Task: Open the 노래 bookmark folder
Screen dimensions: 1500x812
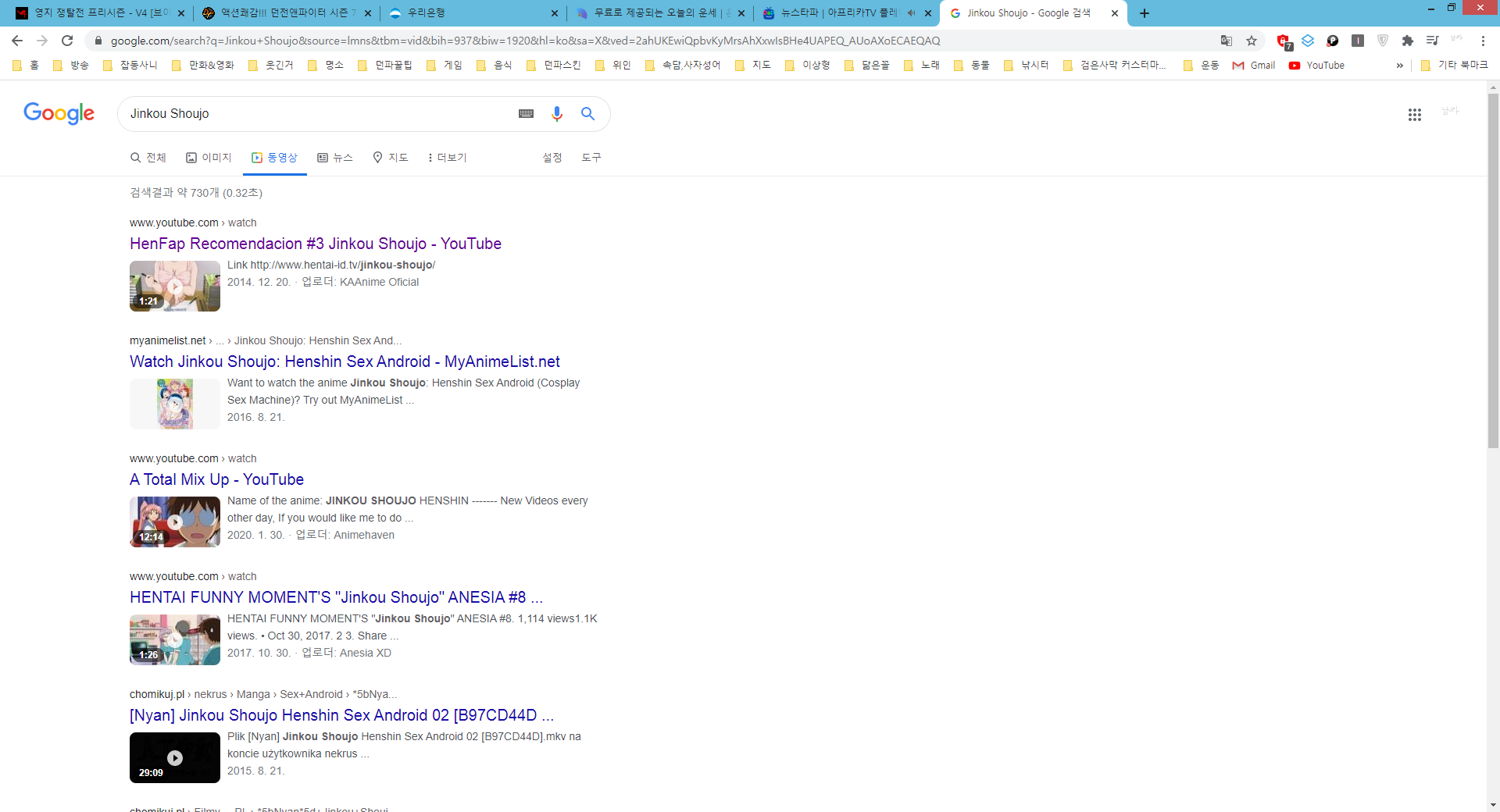Action: pyautogui.click(x=922, y=66)
